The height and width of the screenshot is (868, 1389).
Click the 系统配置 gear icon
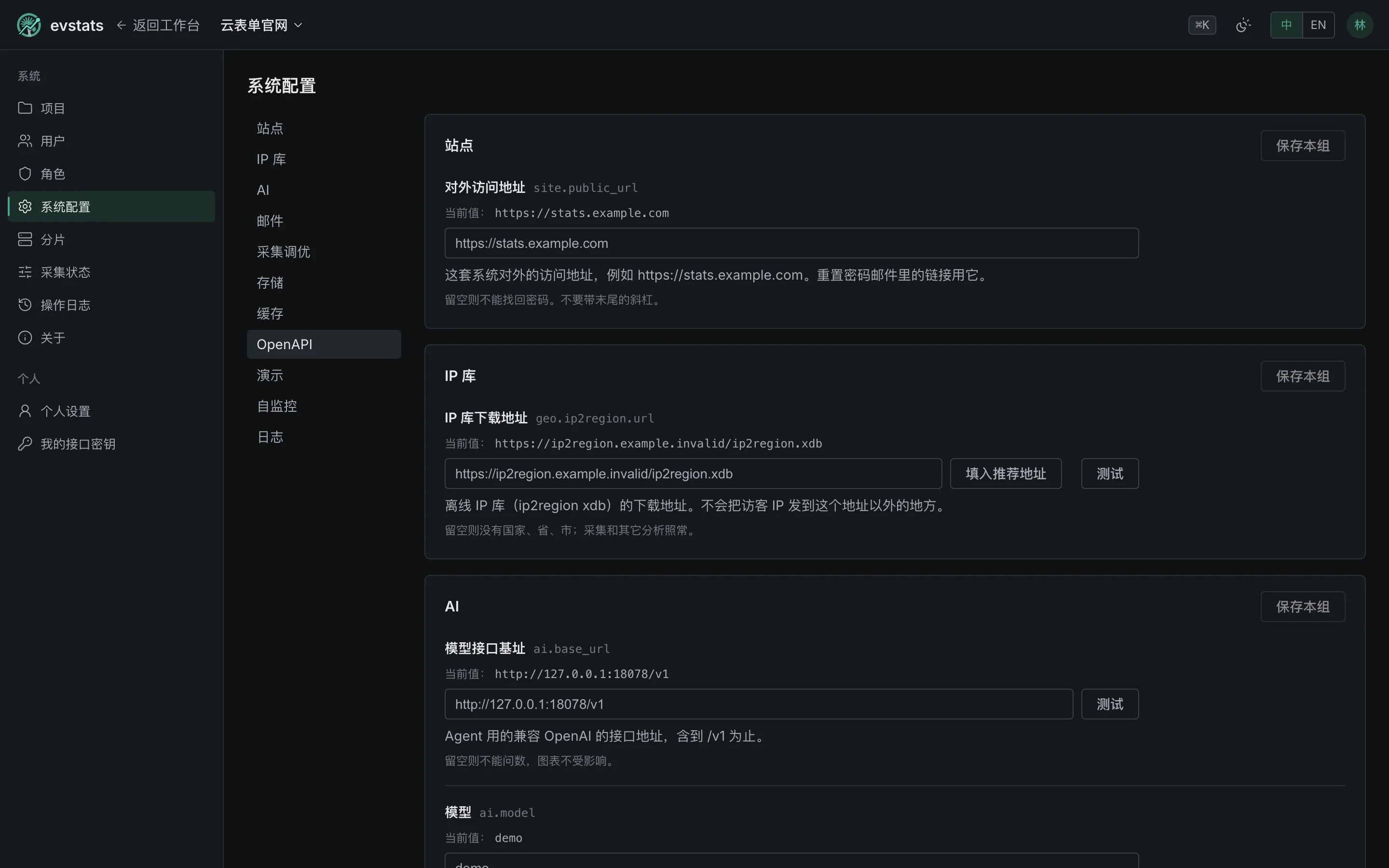click(x=25, y=206)
